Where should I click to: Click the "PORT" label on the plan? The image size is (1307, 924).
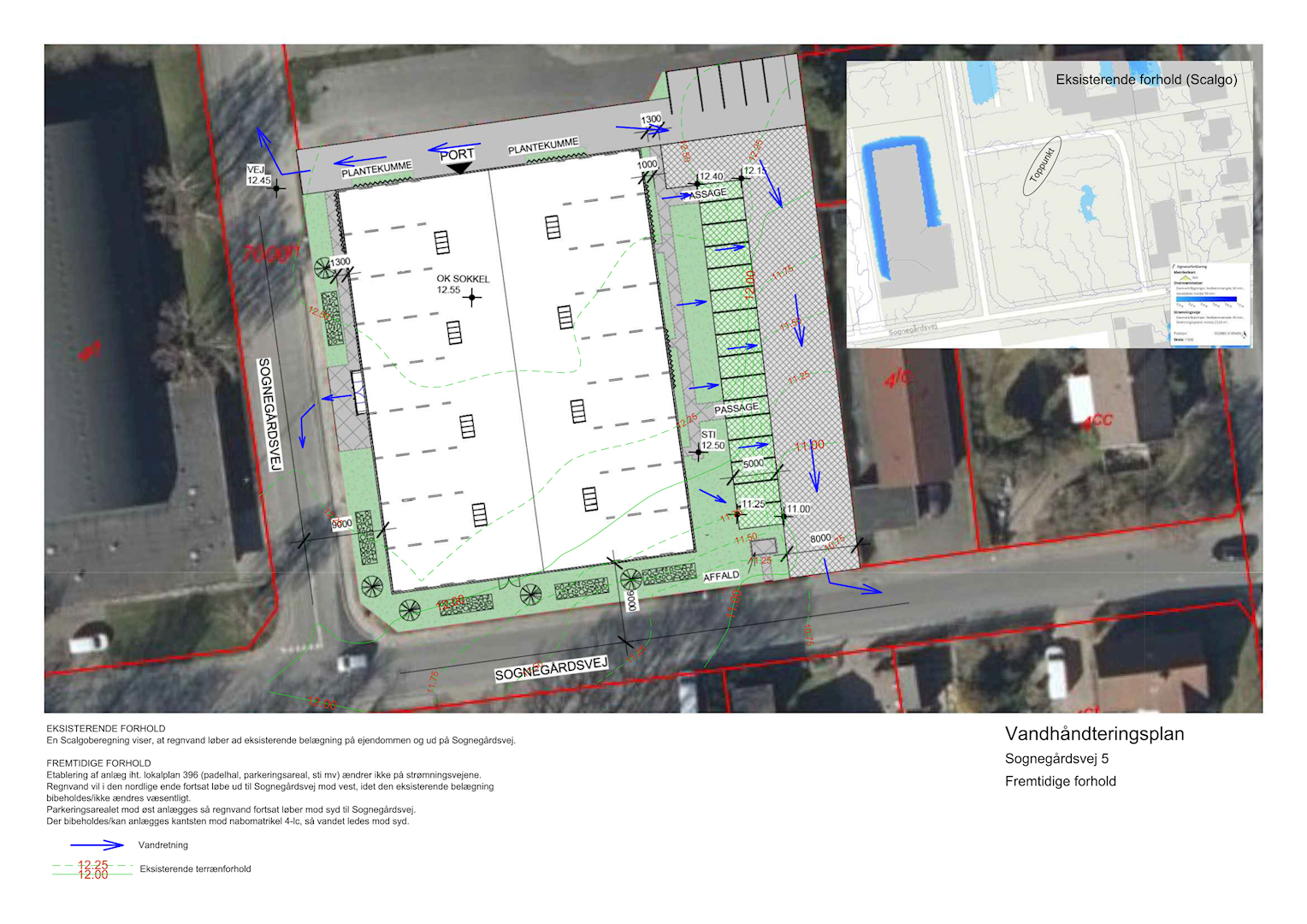pos(457,155)
